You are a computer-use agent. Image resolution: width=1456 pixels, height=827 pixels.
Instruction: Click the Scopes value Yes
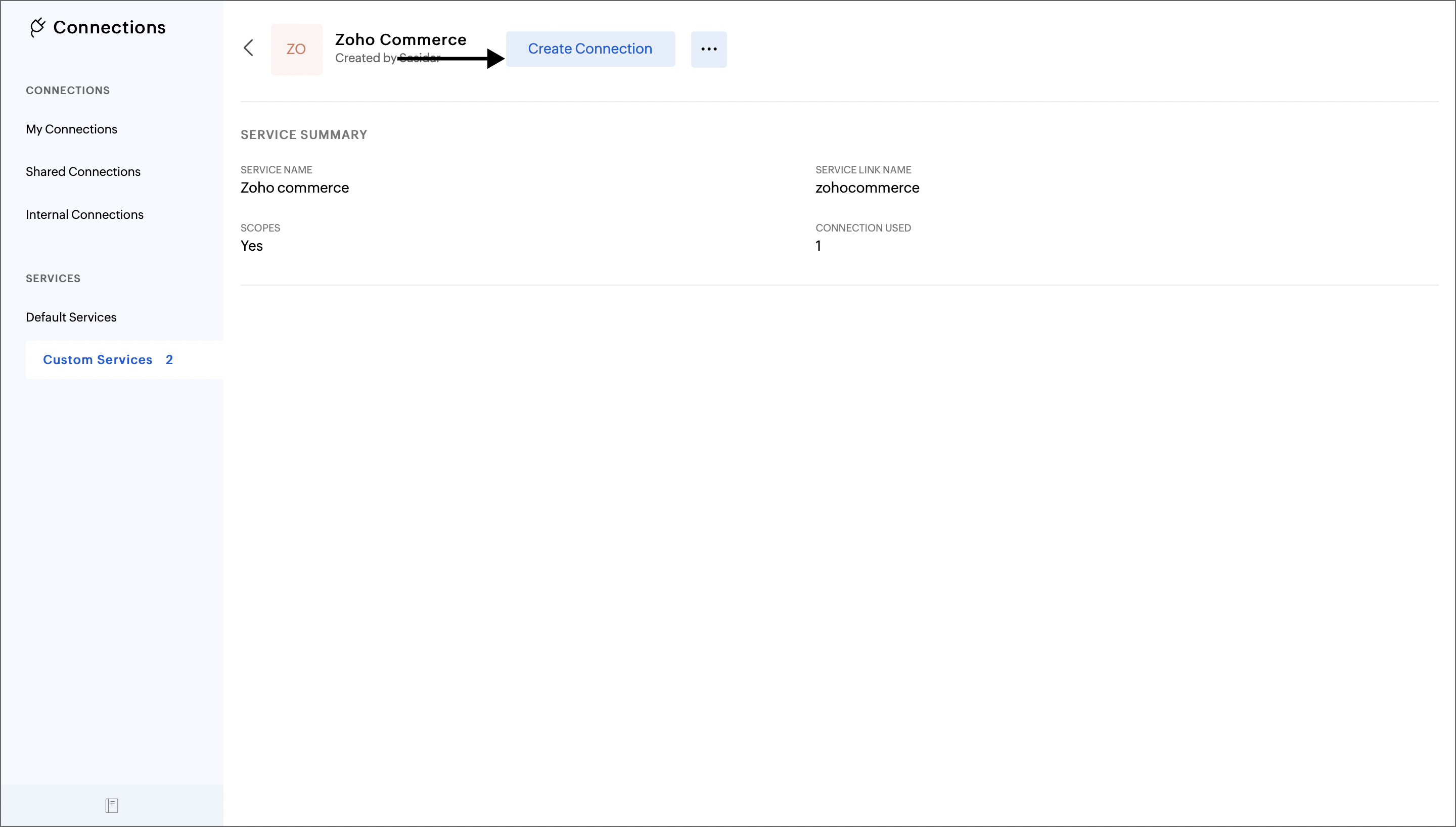(x=252, y=246)
